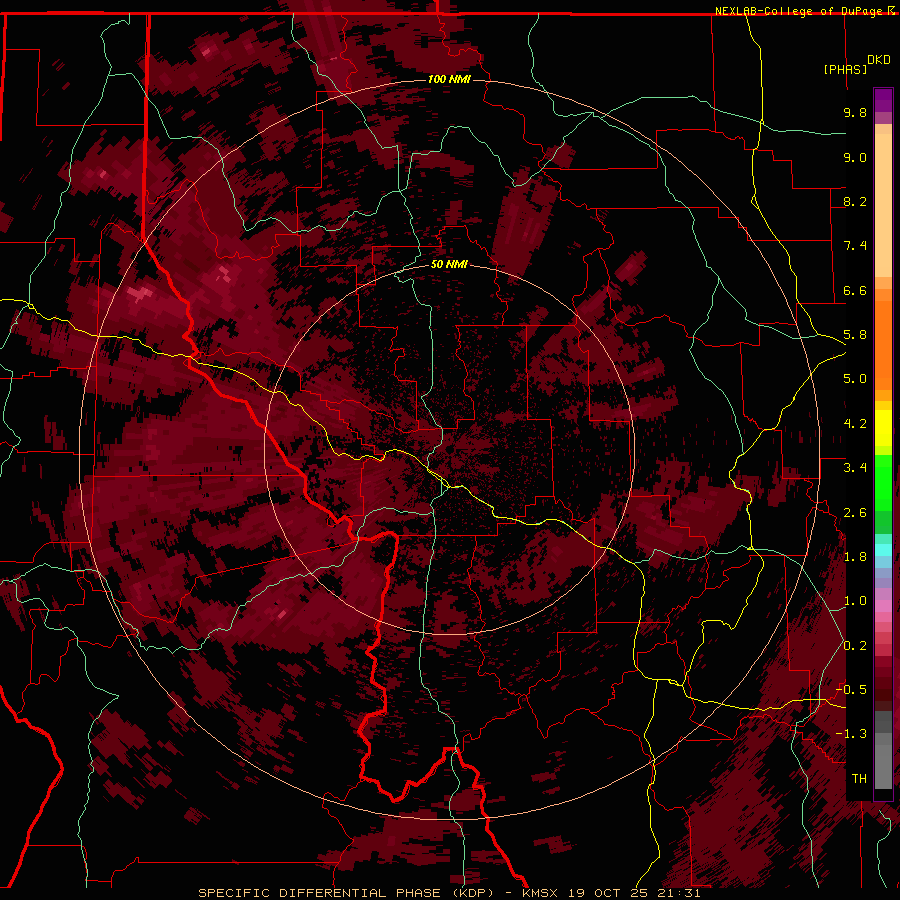Click the 4.2 legend value
Image resolution: width=900 pixels, height=900 pixels.
point(855,424)
